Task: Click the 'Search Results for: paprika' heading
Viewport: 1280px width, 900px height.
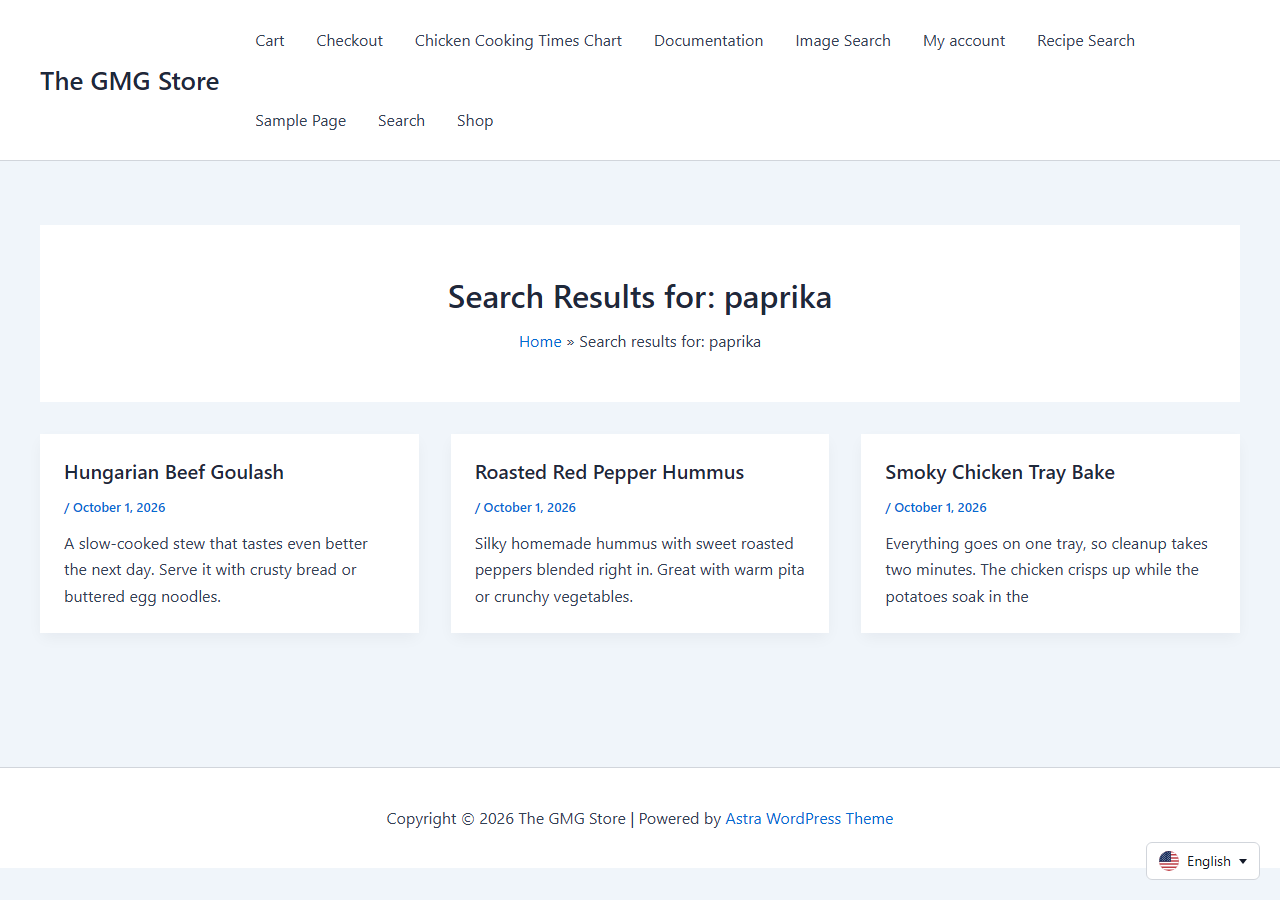Action: tap(640, 297)
